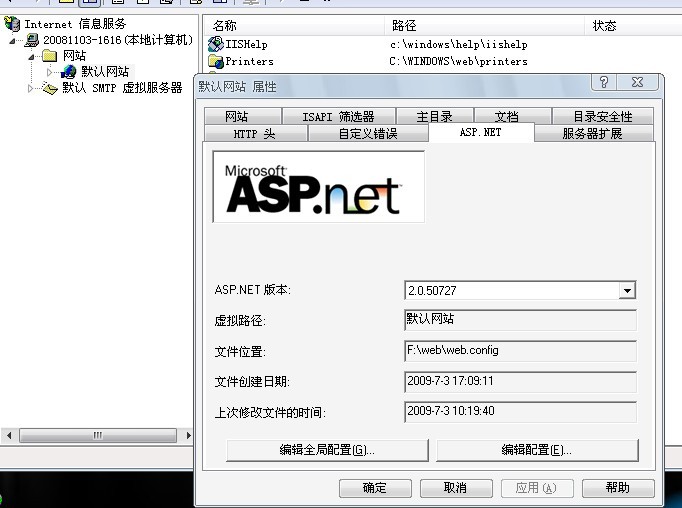
Task: Click the 默认 SMTP 虚拟服务器 icon
Action: tap(50, 88)
